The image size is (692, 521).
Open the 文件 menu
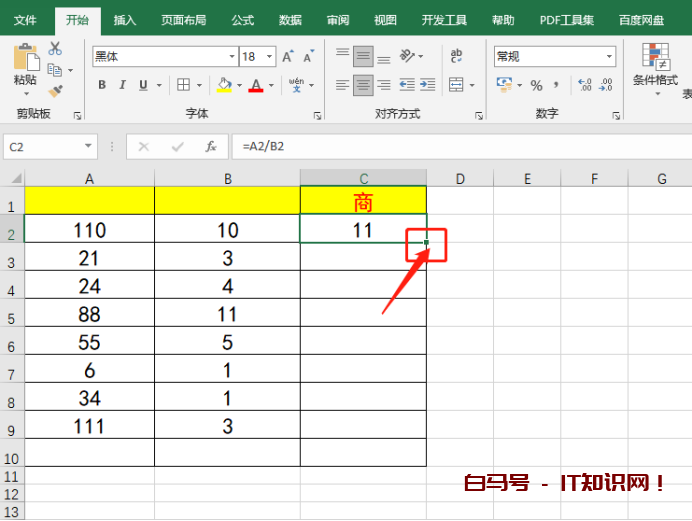pos(25,20)
